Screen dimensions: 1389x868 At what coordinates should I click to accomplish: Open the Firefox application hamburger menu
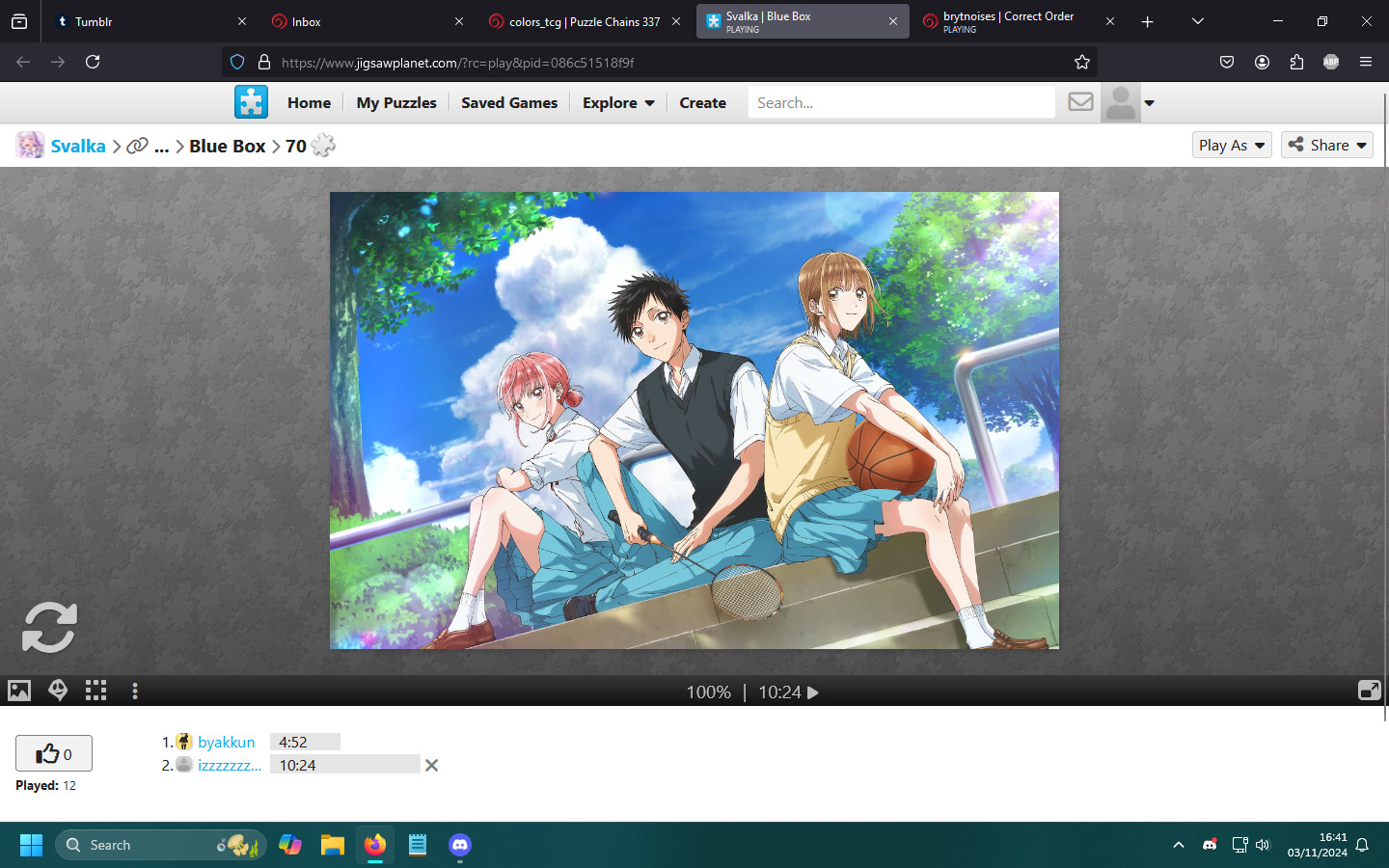[1366, 62]
